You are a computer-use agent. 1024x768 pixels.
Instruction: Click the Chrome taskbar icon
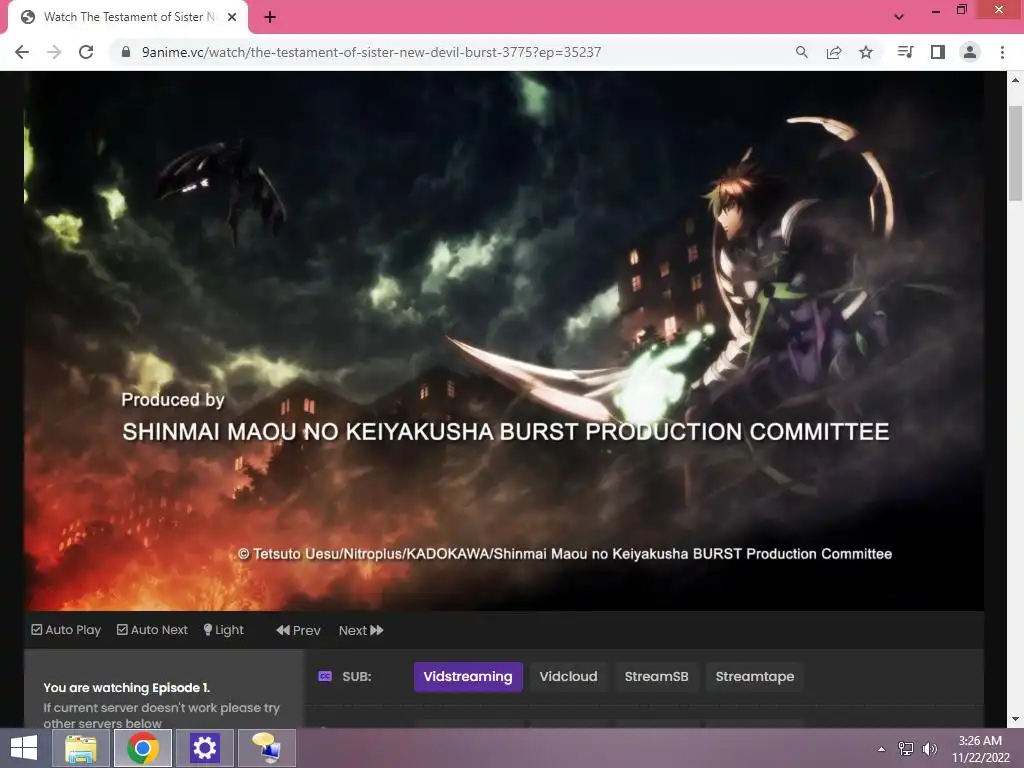pos(143,748)
